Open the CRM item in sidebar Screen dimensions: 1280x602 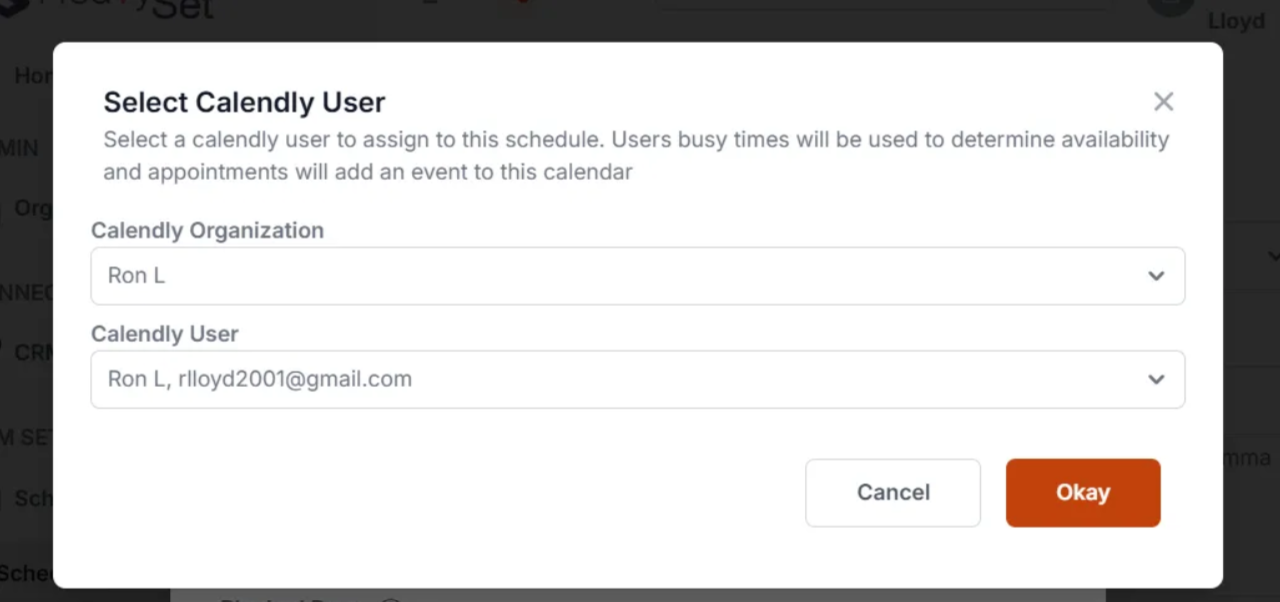click(33, 352)
